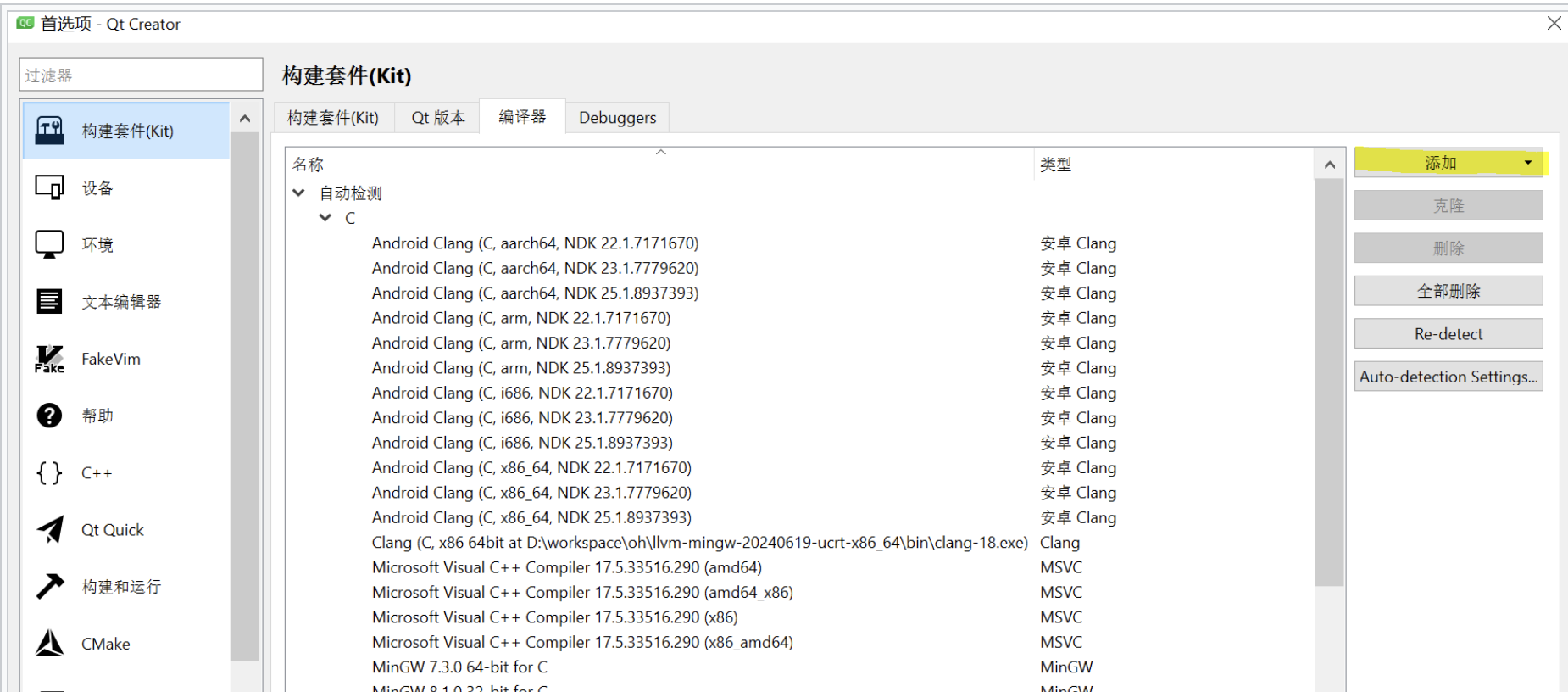Switch to the Debuggers tab

[617, 118]
